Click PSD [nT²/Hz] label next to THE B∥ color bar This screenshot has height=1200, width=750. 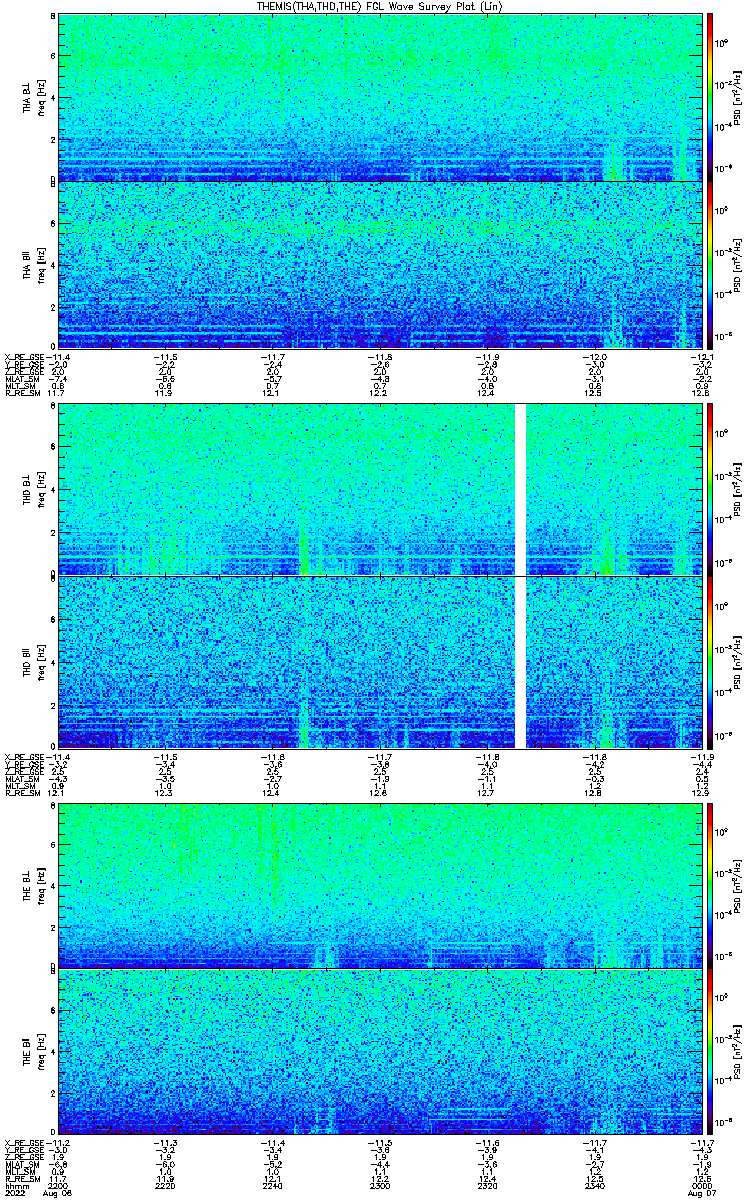tap(737, 1051)
